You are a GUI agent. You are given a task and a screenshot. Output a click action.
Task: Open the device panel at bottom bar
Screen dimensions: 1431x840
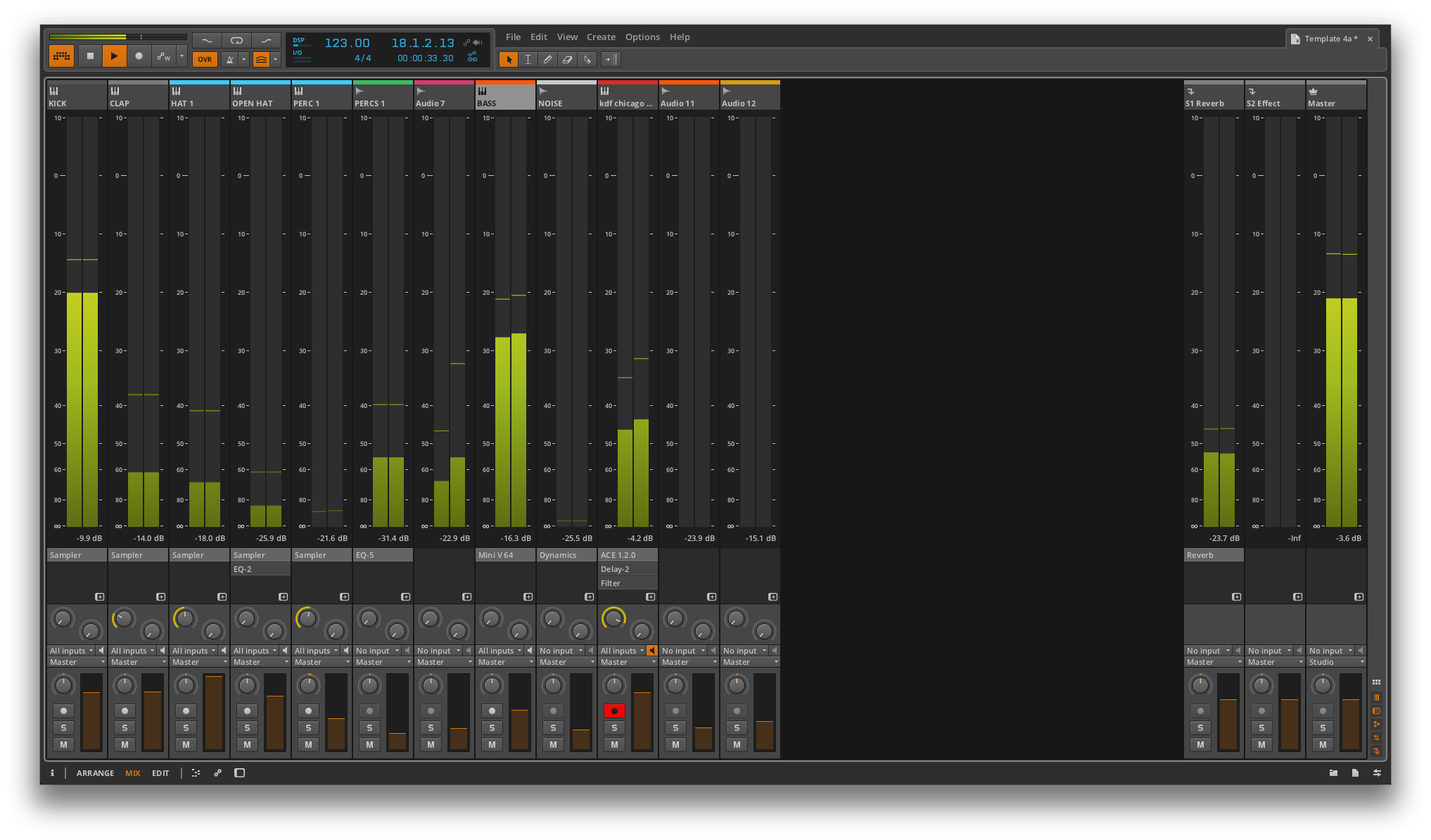click(239, 773)
